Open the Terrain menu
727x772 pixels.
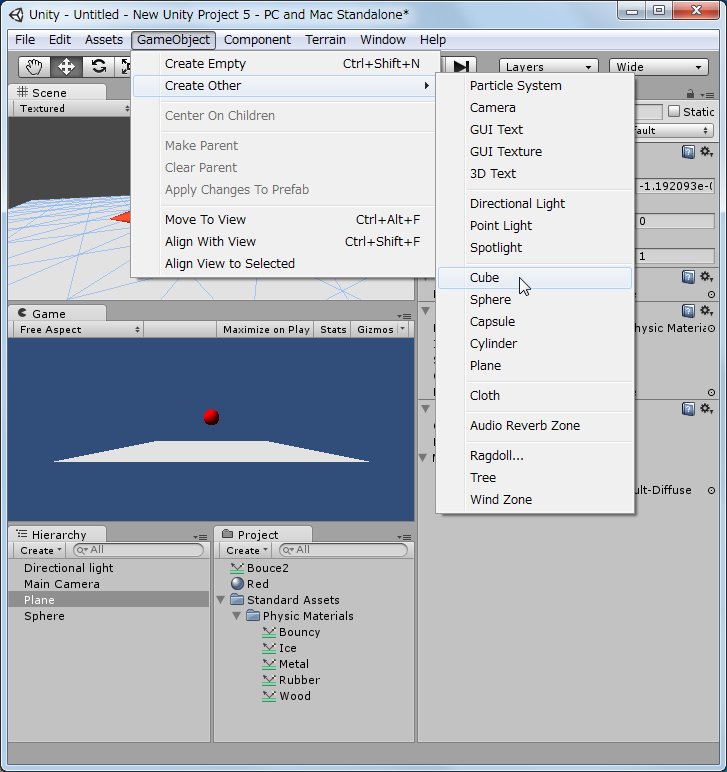325,39
